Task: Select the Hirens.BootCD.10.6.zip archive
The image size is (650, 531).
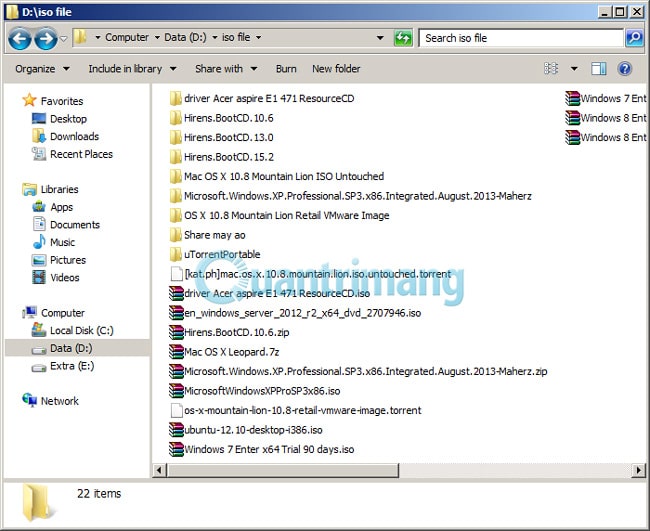Action: (x=229, y=332)
